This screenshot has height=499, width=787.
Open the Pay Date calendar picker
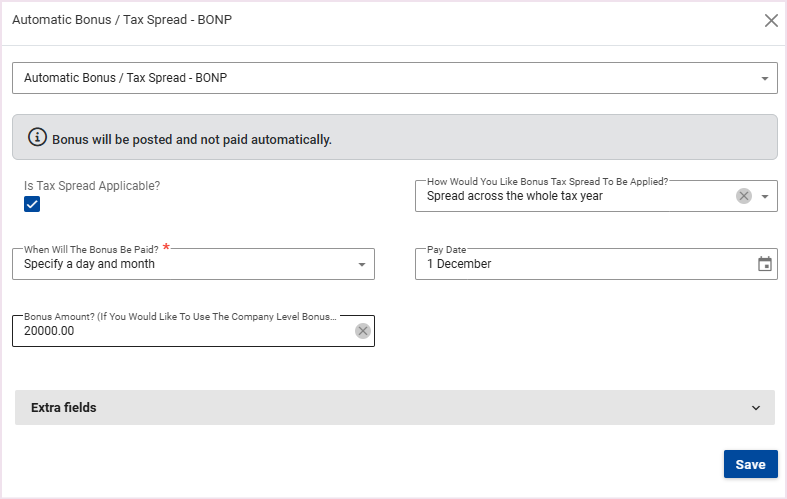pyautogui.click(x=765, y=264)
